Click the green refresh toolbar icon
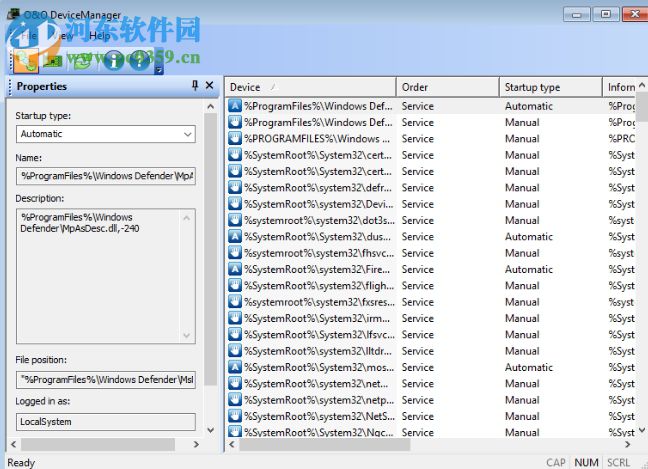This screenshot has width=648, height=469. tap(82, 61)
